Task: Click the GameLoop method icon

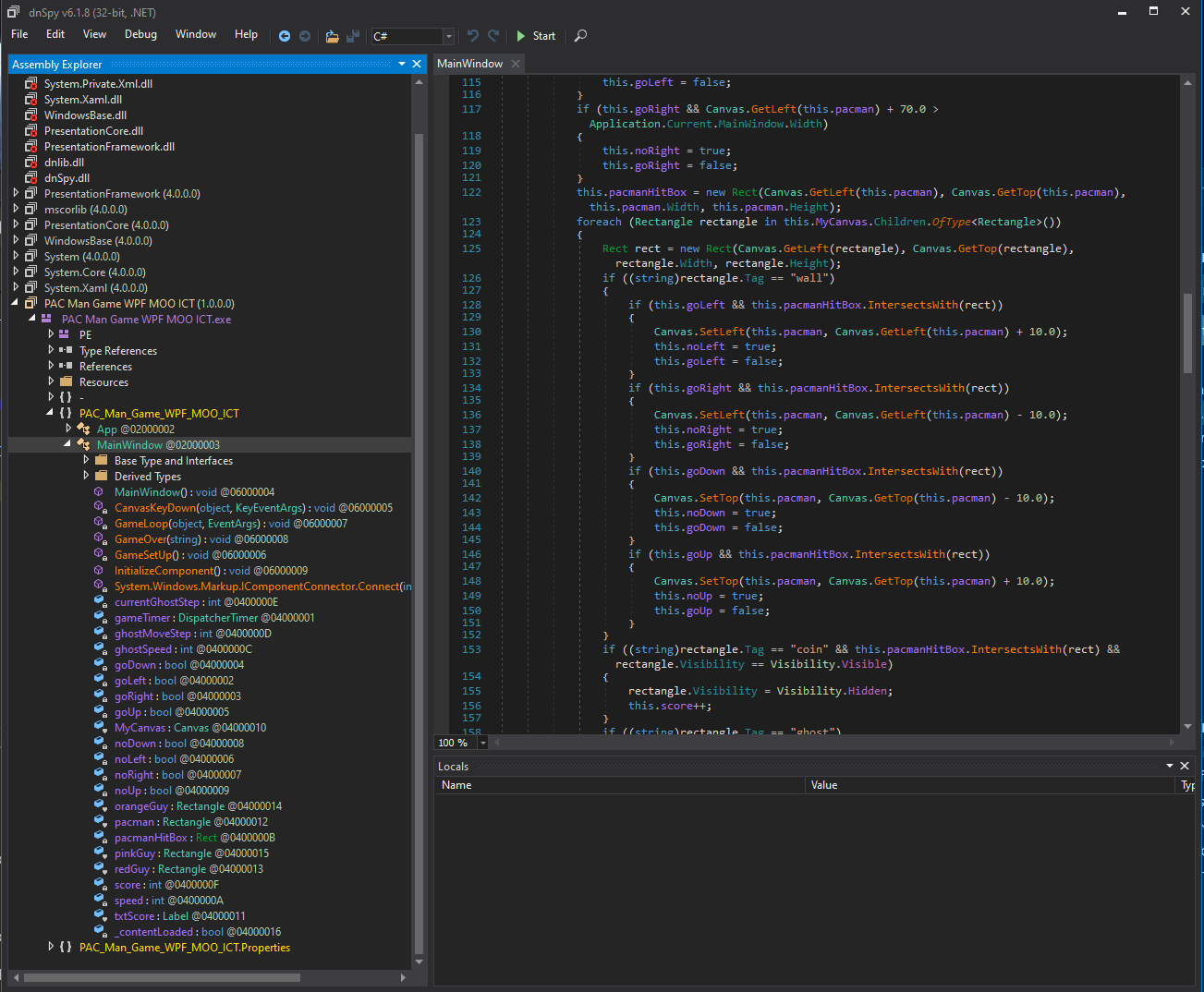Action: 99,524
